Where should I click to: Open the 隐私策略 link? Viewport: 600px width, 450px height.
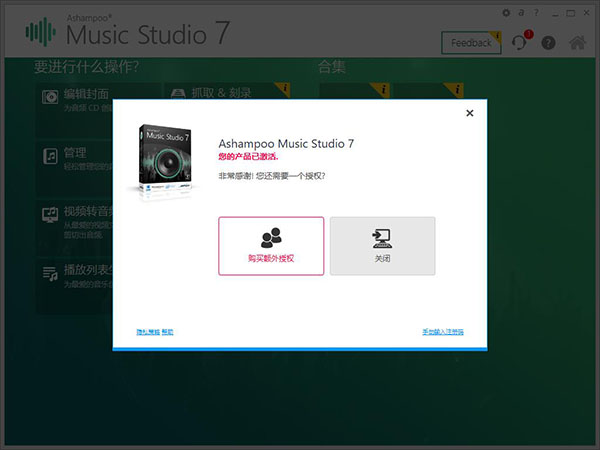pyautogui.click(x=147, y=332)
